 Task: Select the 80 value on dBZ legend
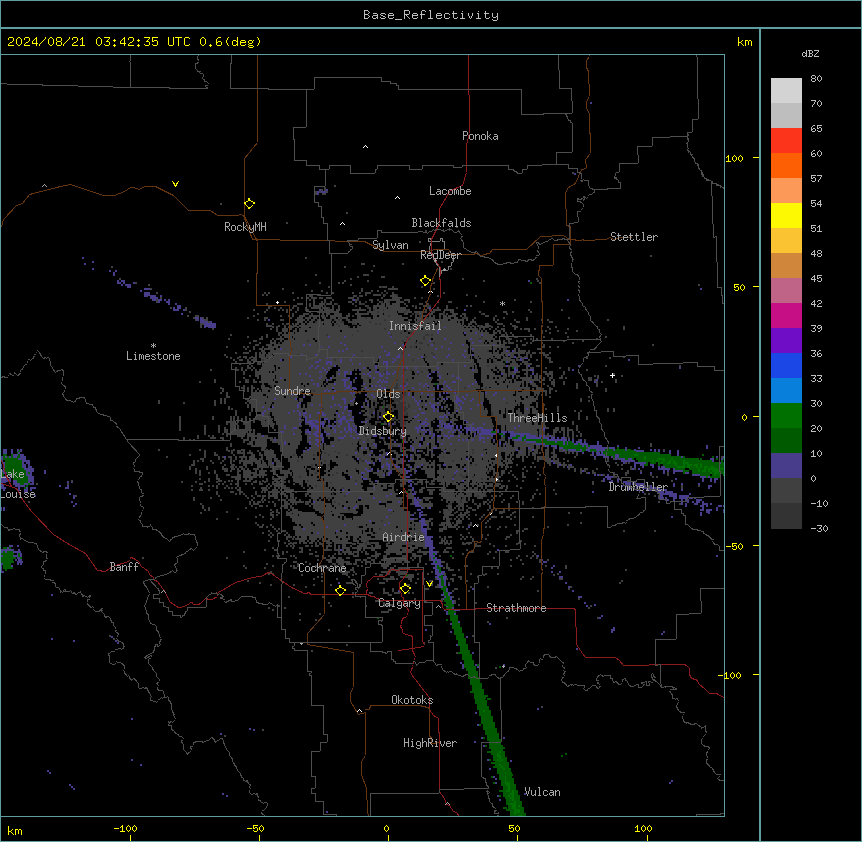point(816,79)
